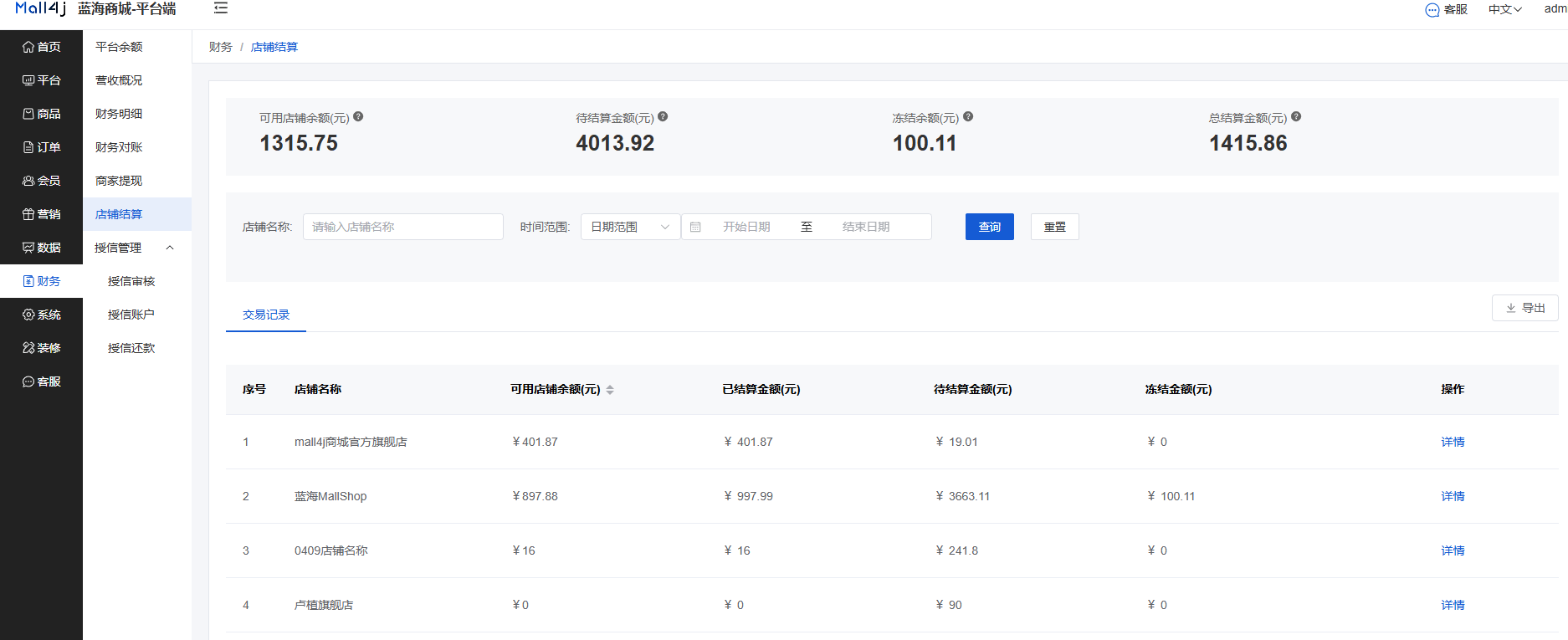
Task: Open 授信账户 submenu item
Action: [137, 315]
